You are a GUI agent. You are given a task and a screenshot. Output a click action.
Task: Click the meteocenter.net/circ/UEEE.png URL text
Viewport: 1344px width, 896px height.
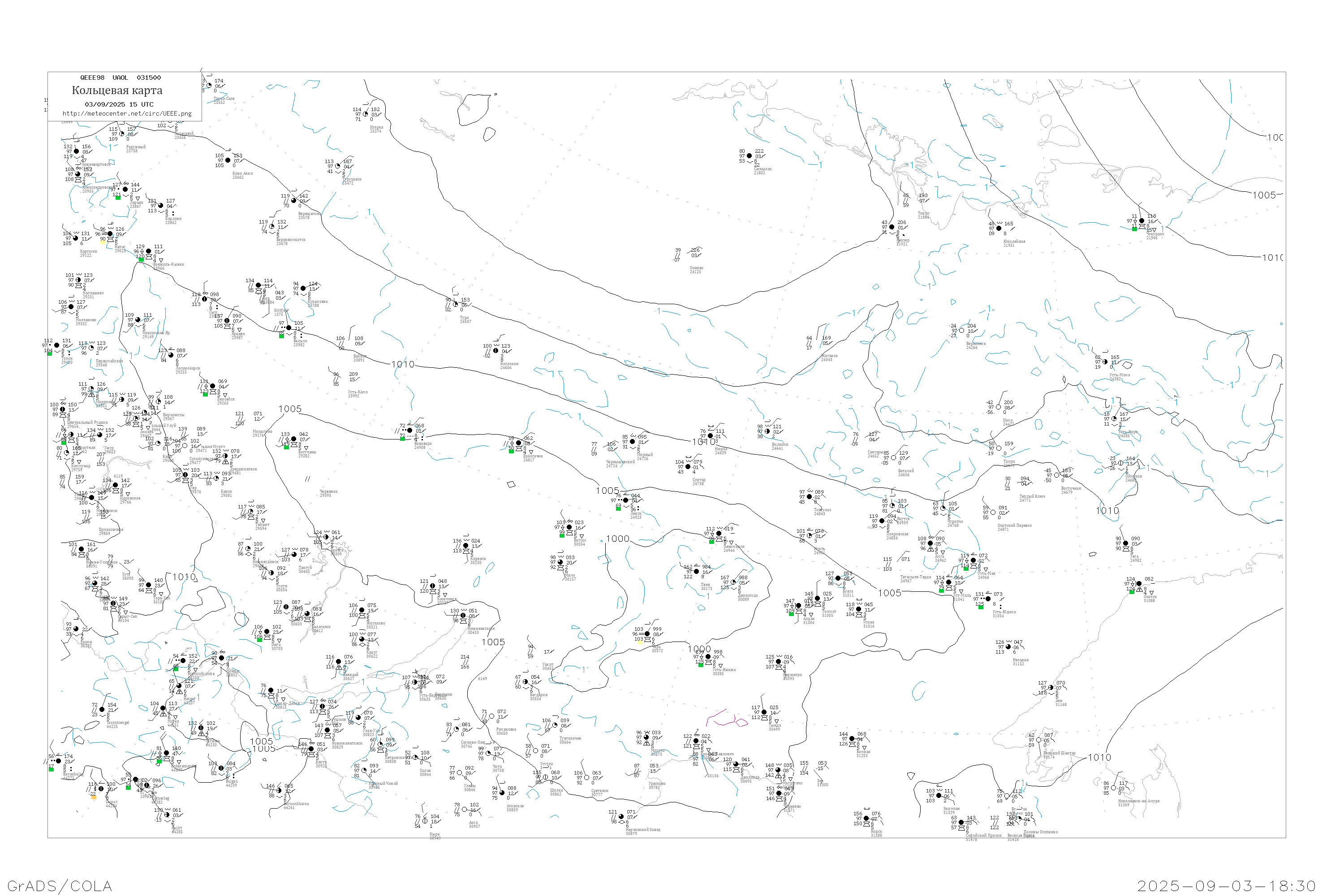(x=127, y=113)
